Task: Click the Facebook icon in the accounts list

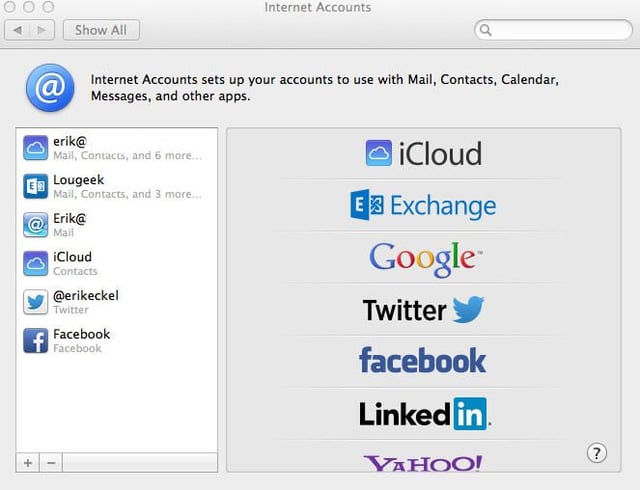Action: point(36,341)
